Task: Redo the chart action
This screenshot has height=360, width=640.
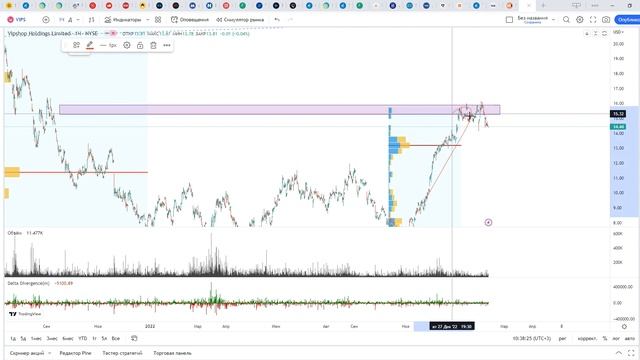Action: [291, 20]
